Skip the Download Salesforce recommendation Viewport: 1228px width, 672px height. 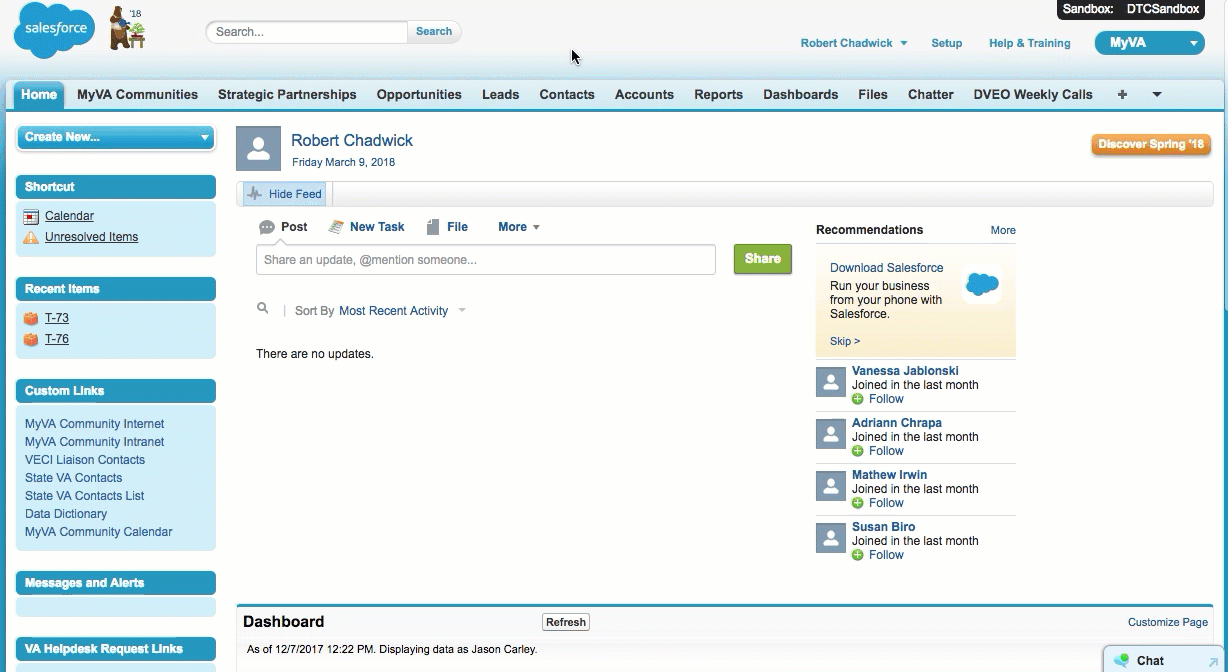point(845,341)
